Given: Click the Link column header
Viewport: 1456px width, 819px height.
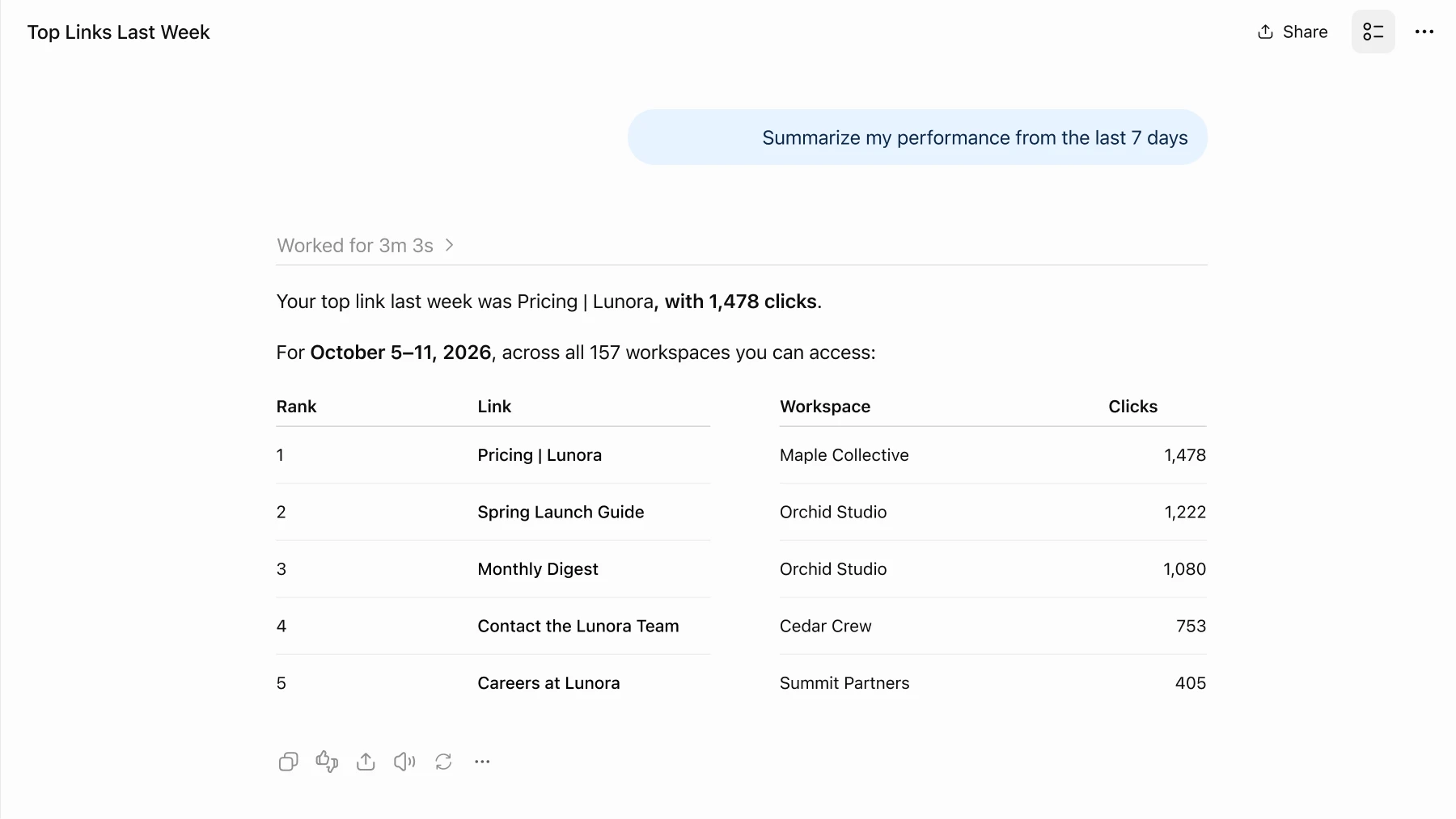Looking at the screenshot, I should click(x=494, y=407).
